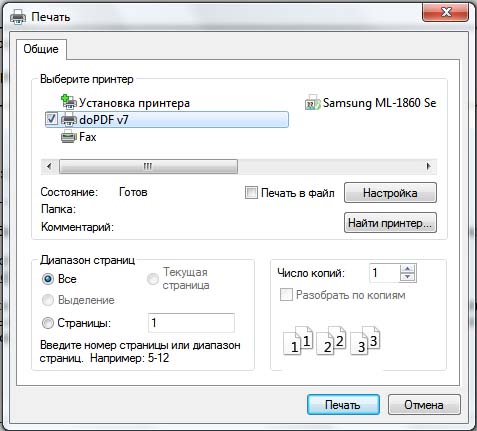The height and width of the screenshot is (431, 477).
Task: Decrease number of copies with down arrow
Action: [408, 277]
